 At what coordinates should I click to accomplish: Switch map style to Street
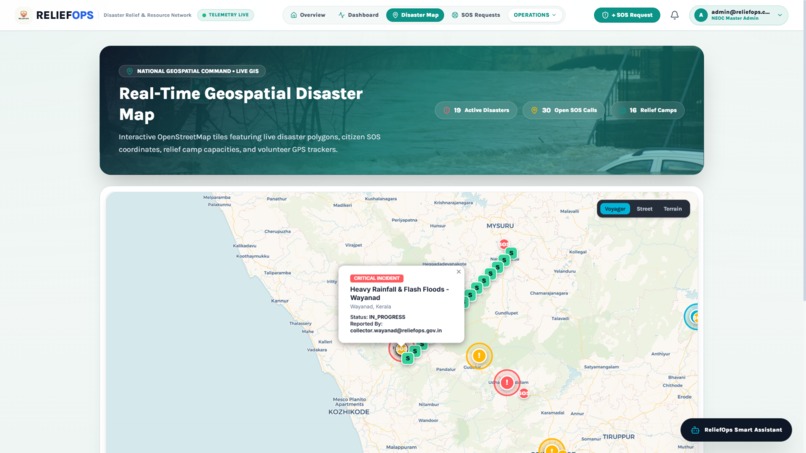point(644,209)
